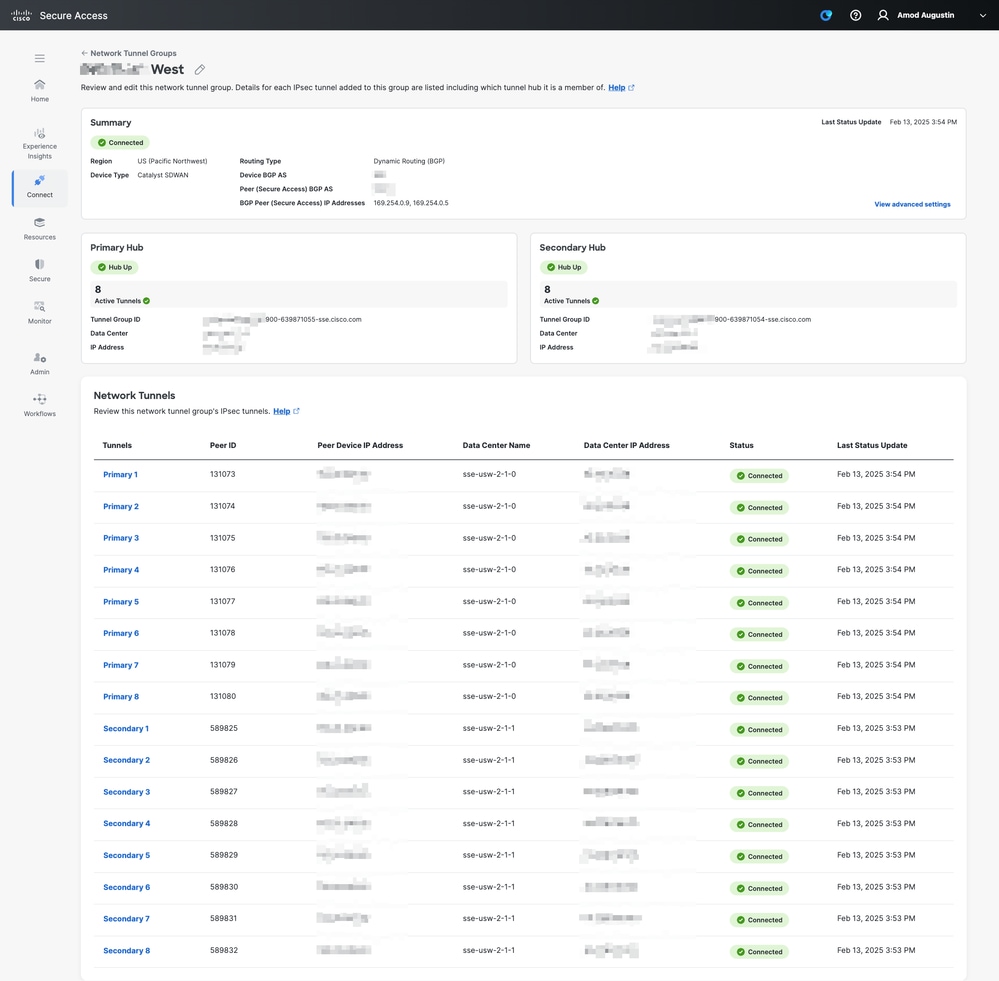Click the Connected badge in Summary
This screenshot has height=981, width=999.
(x=120, y=143)
